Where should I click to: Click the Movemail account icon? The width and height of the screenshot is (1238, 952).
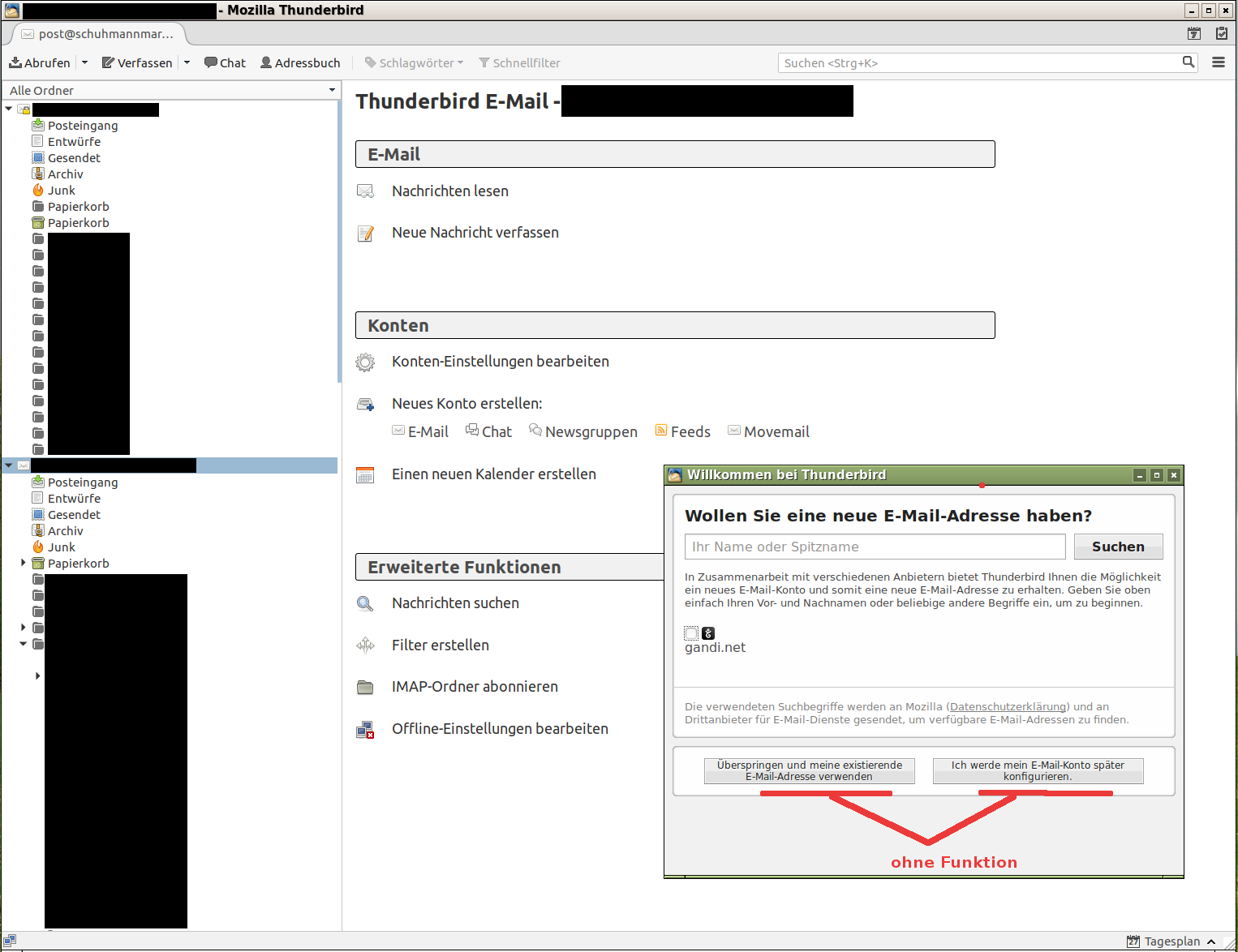(x=734, y=431)
